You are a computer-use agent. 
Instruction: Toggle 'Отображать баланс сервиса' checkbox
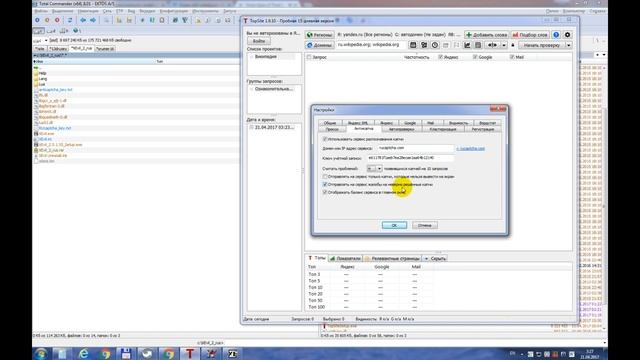tap(325, 192)
